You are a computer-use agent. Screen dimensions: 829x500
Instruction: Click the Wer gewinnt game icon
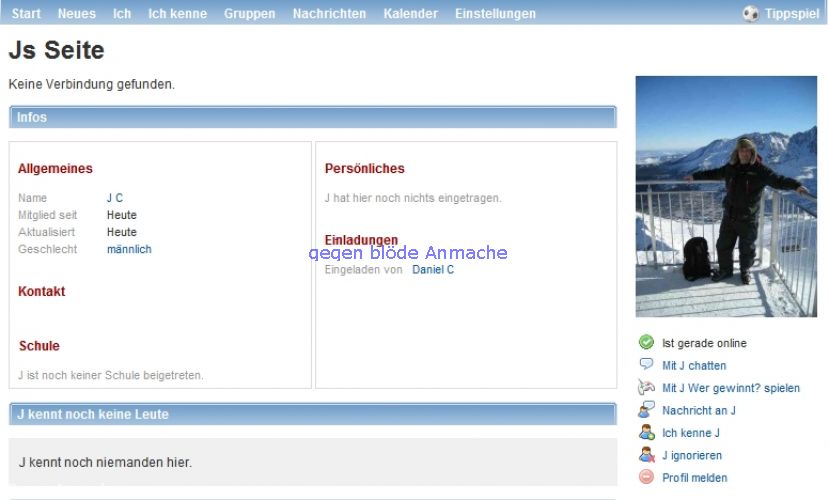point(646,388)
